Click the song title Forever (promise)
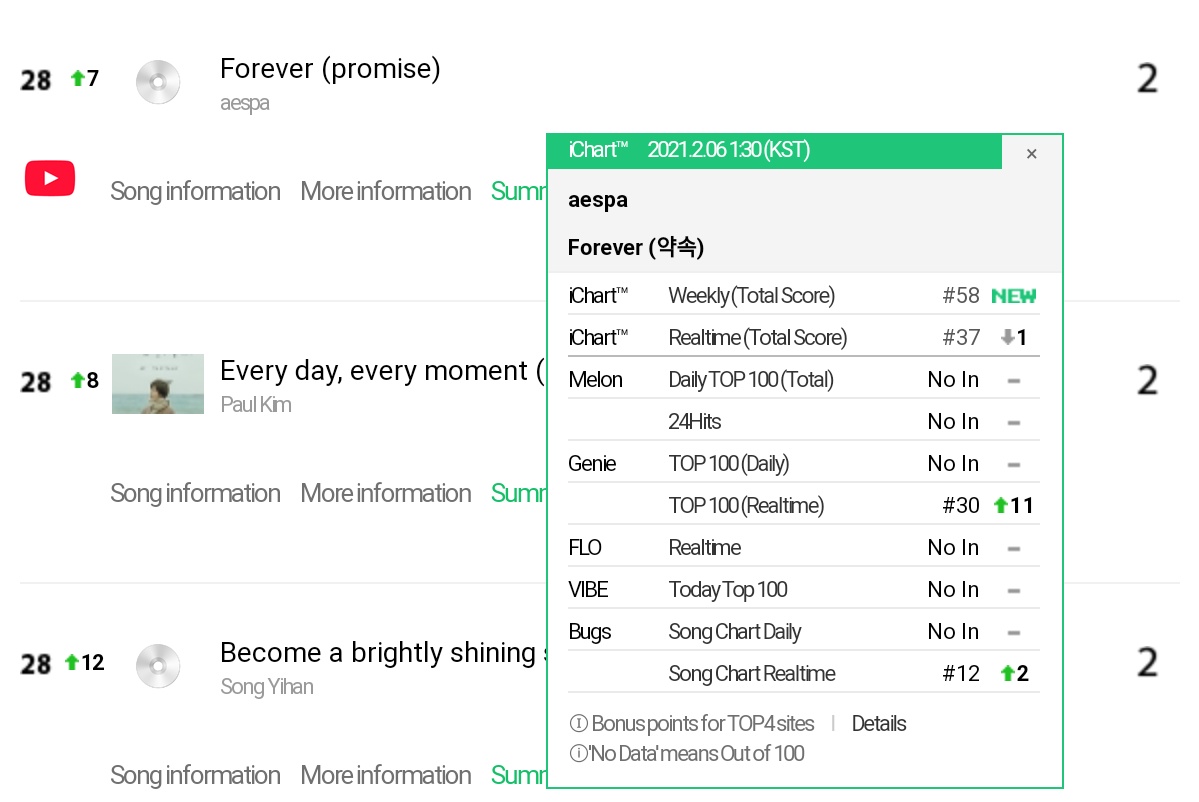Viewport: 1199px width, 802px height. pyautogui.click(x=330, y=69)
